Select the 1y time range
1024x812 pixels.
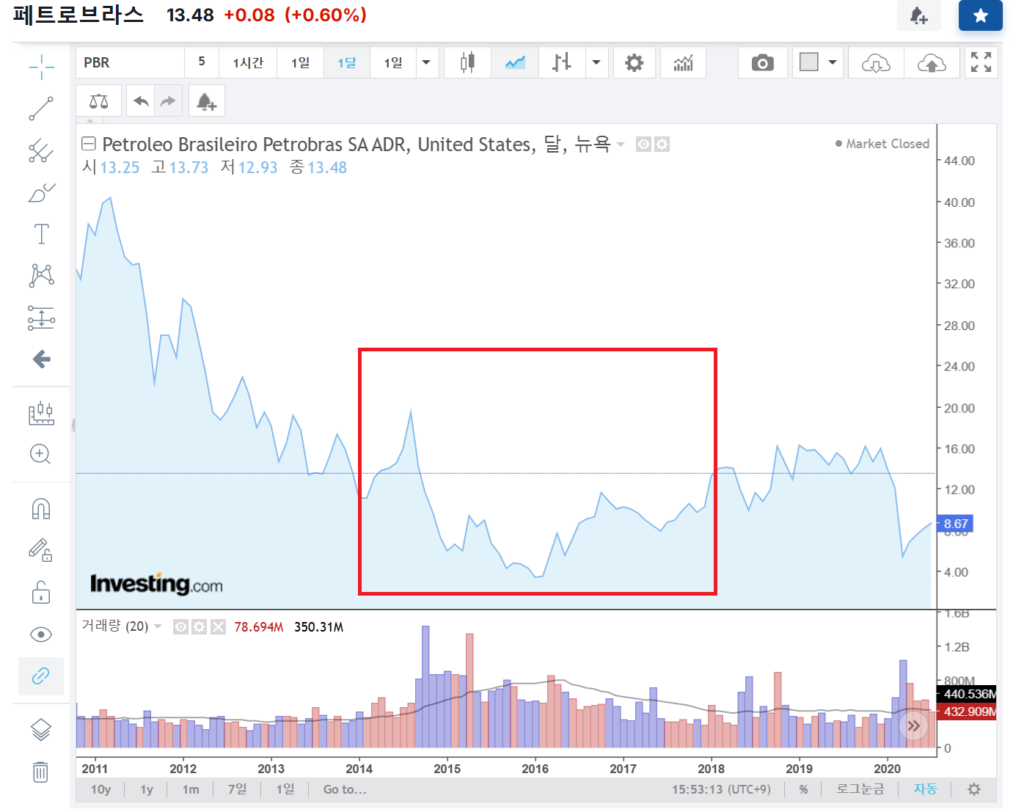click(146, 790)
